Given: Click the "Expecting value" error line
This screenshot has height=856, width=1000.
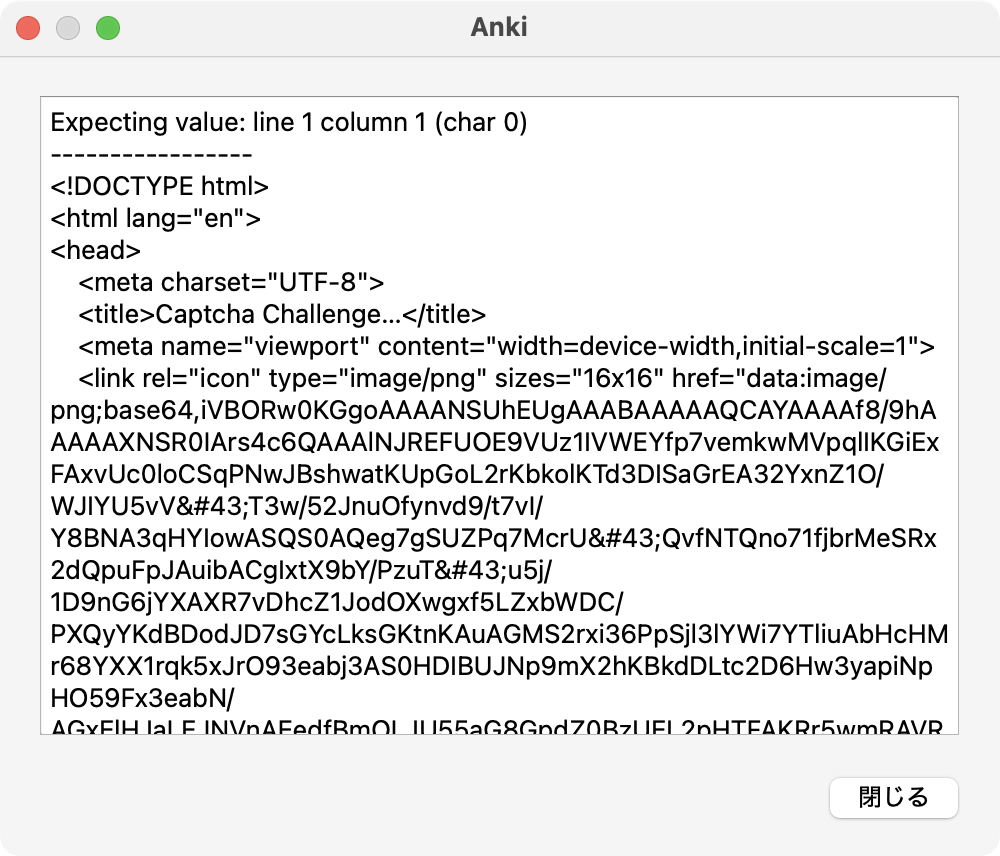Looking at the screenshot, I should [x=288, y=123].
